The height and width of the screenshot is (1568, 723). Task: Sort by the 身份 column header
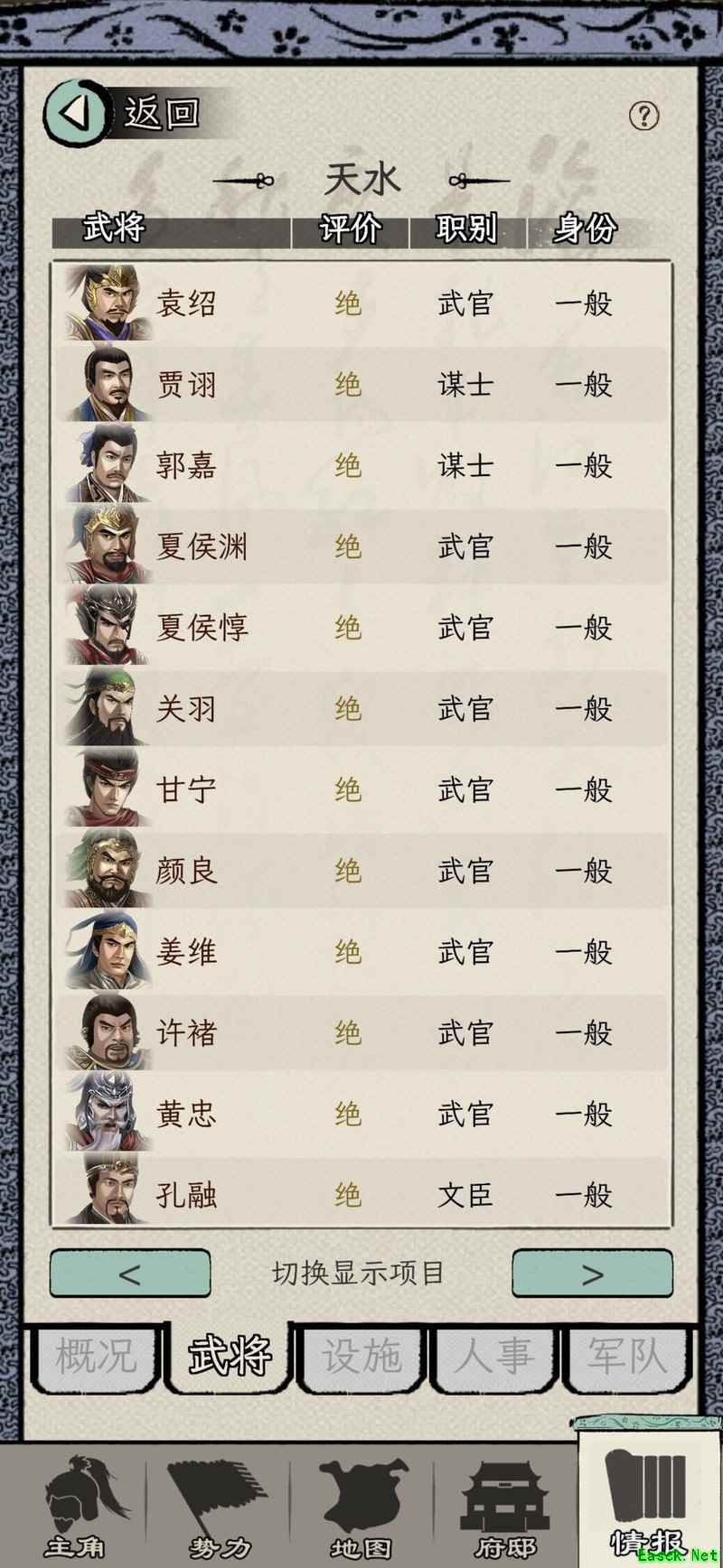584,229
